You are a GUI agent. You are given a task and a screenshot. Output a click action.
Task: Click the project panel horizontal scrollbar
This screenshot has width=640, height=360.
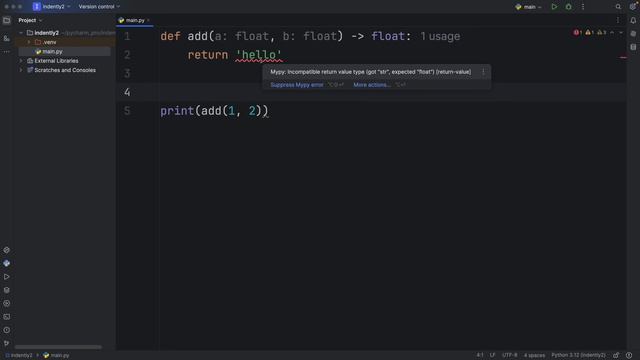[58, 347]
